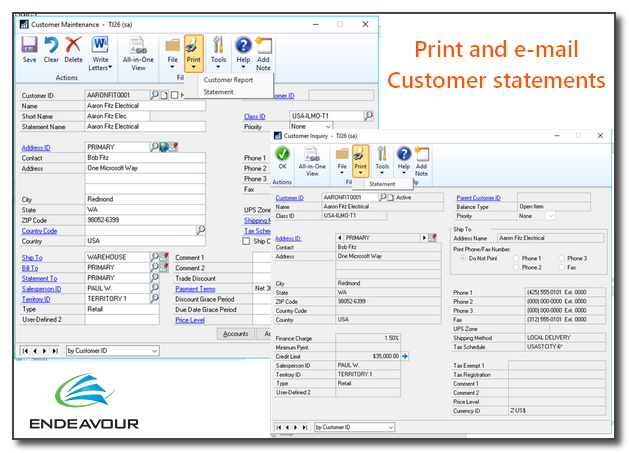Click Help icon in Customer Inquiry

(404, 154)
